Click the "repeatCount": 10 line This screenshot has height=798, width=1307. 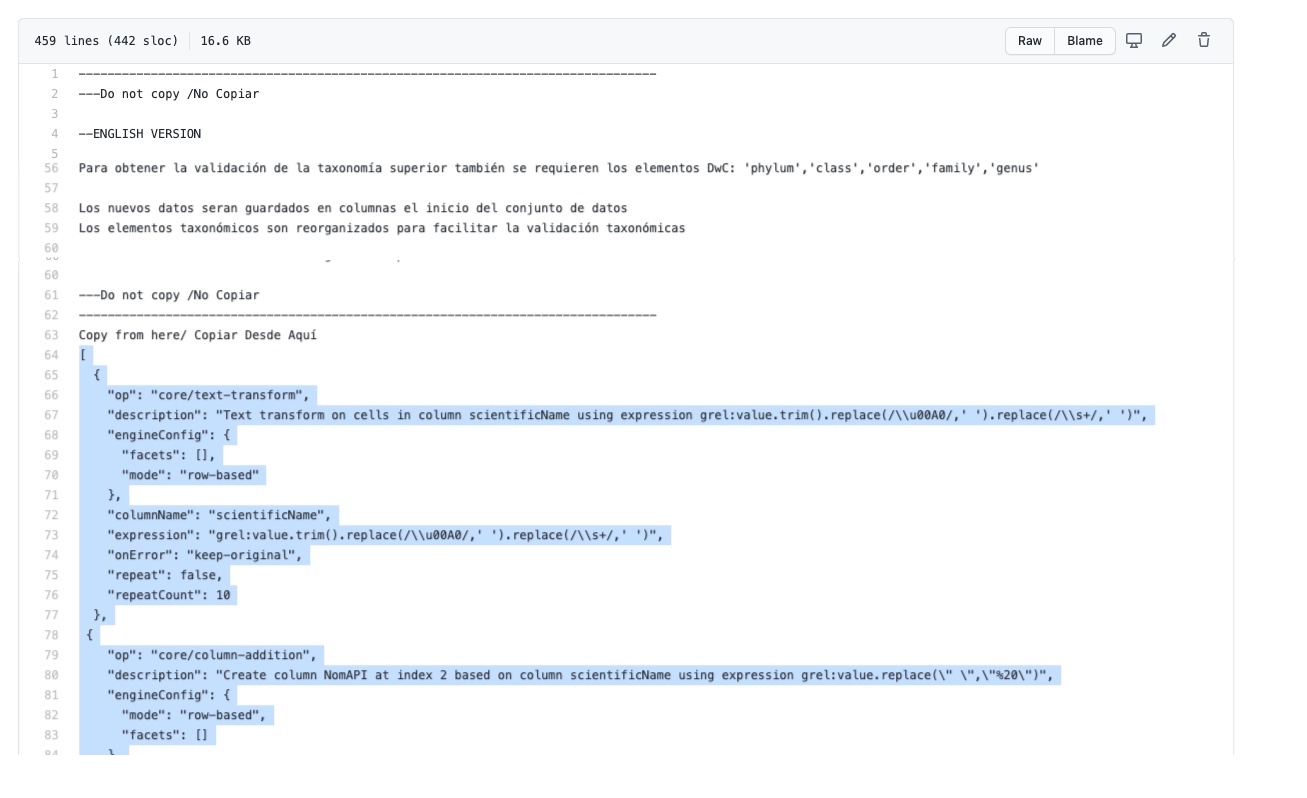coord(169,595)
